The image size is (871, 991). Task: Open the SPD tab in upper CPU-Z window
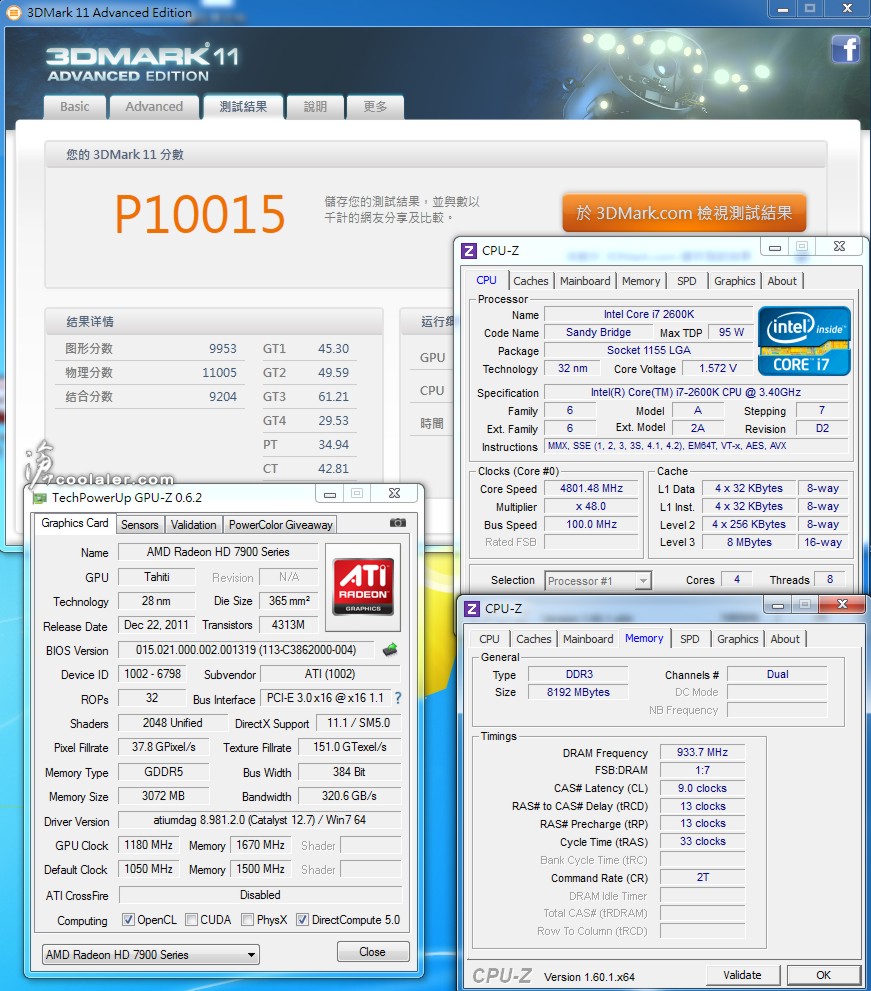point(686,281)
